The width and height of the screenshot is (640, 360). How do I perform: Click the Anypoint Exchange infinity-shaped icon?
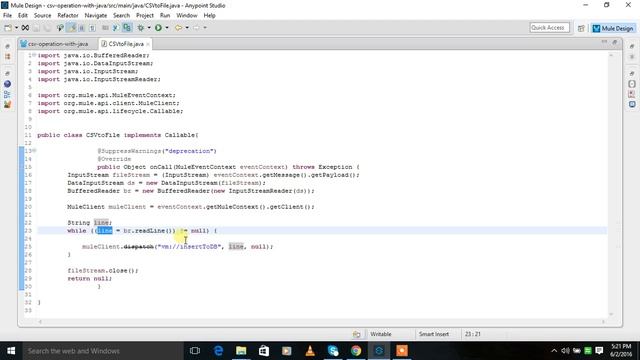point(25,28)
